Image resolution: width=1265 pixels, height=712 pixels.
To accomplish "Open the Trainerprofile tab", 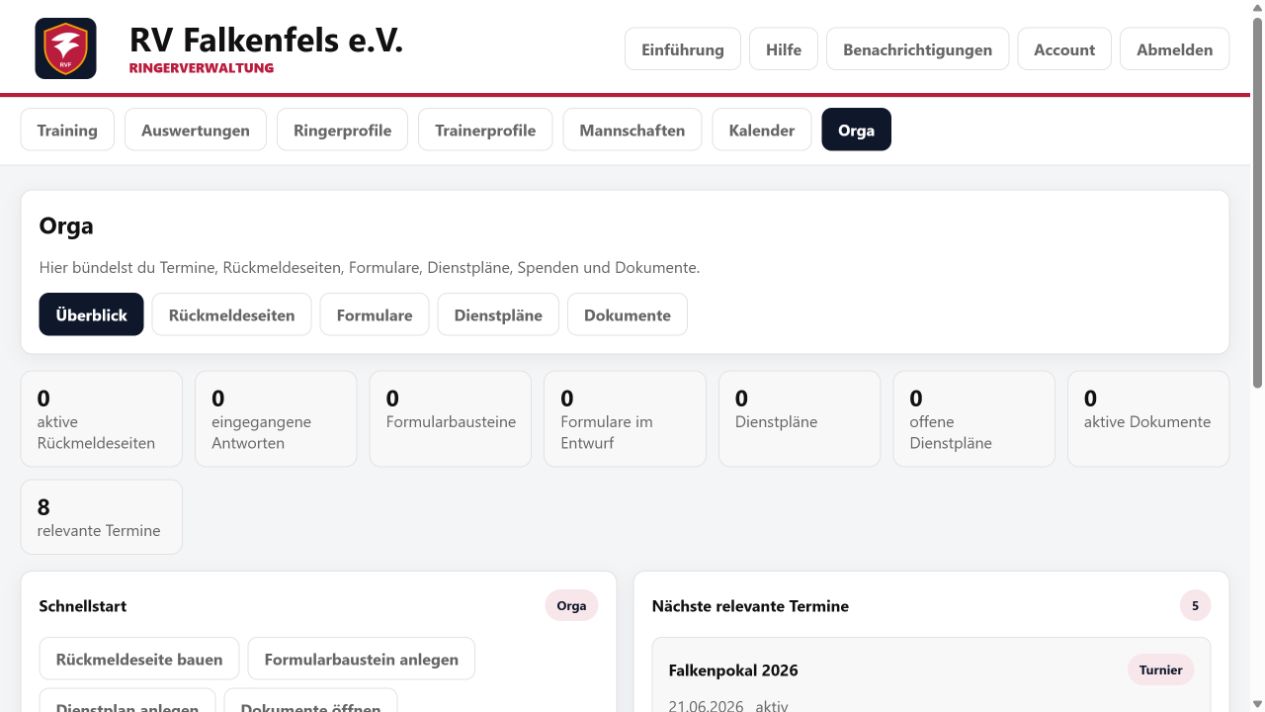I will (485, 130).
